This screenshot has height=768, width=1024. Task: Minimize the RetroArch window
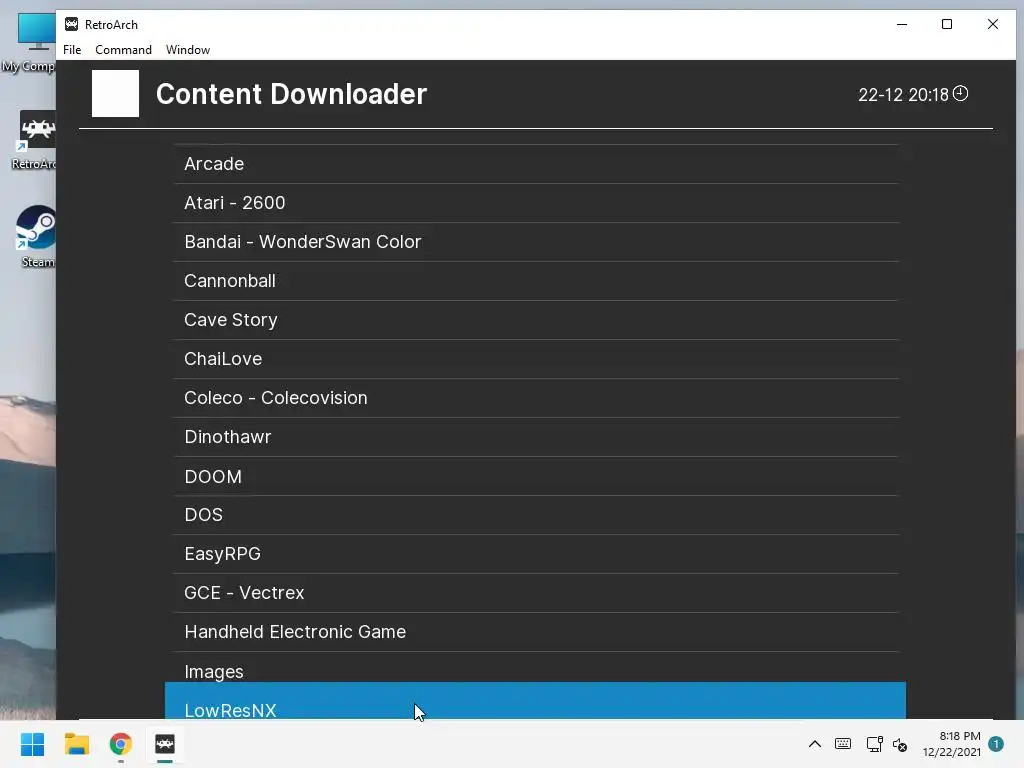click(x=902, y=24)
